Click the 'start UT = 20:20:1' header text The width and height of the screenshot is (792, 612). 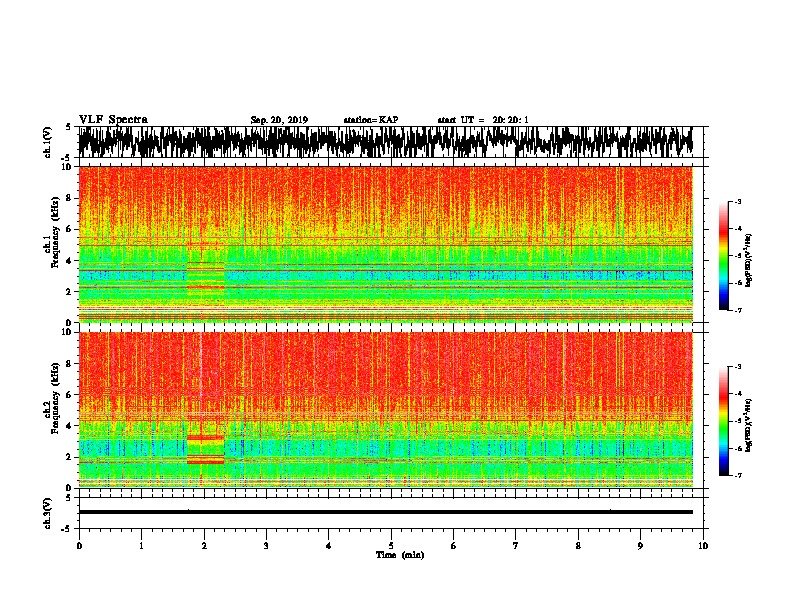[483, 120]
